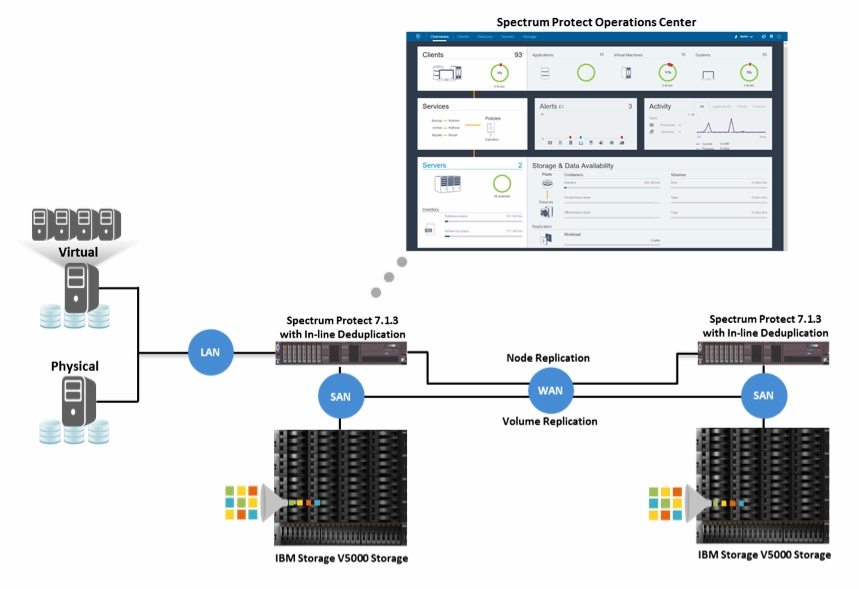859x589 pixels.
Task: Click the Virtual server tower icon
Action: click(x=81, y=288)
